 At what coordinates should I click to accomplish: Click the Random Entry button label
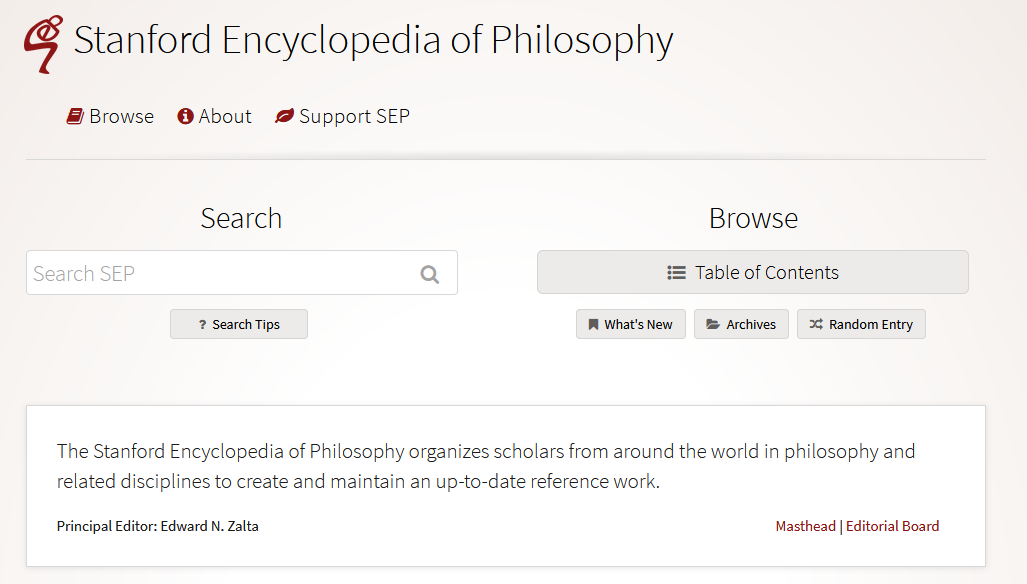[870, 324]
